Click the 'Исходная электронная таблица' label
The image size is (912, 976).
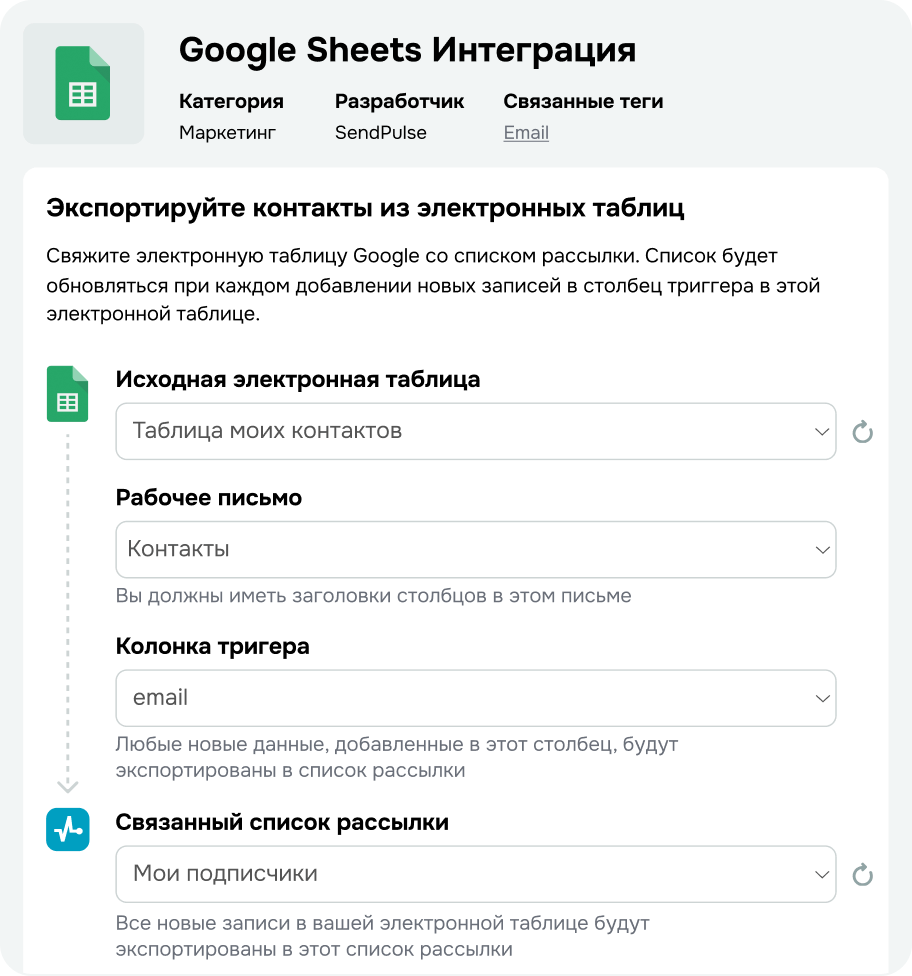[298, 379]
